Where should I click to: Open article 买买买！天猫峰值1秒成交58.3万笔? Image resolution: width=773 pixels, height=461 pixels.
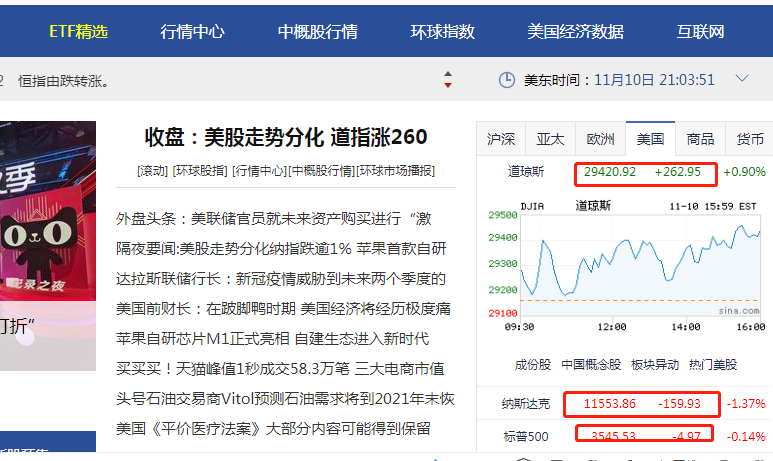280,369
